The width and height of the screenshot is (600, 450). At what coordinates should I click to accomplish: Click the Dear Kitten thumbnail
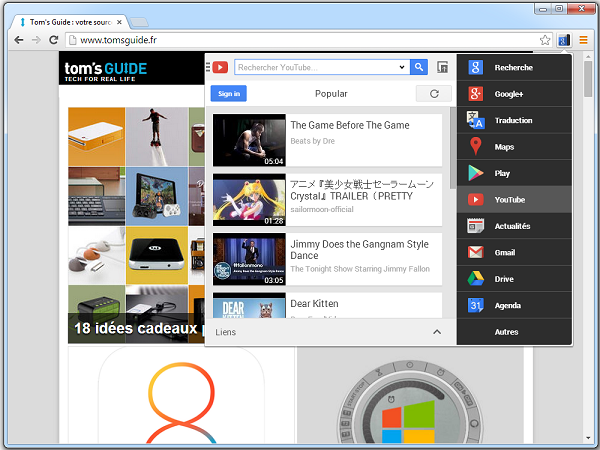click(249, 305)
